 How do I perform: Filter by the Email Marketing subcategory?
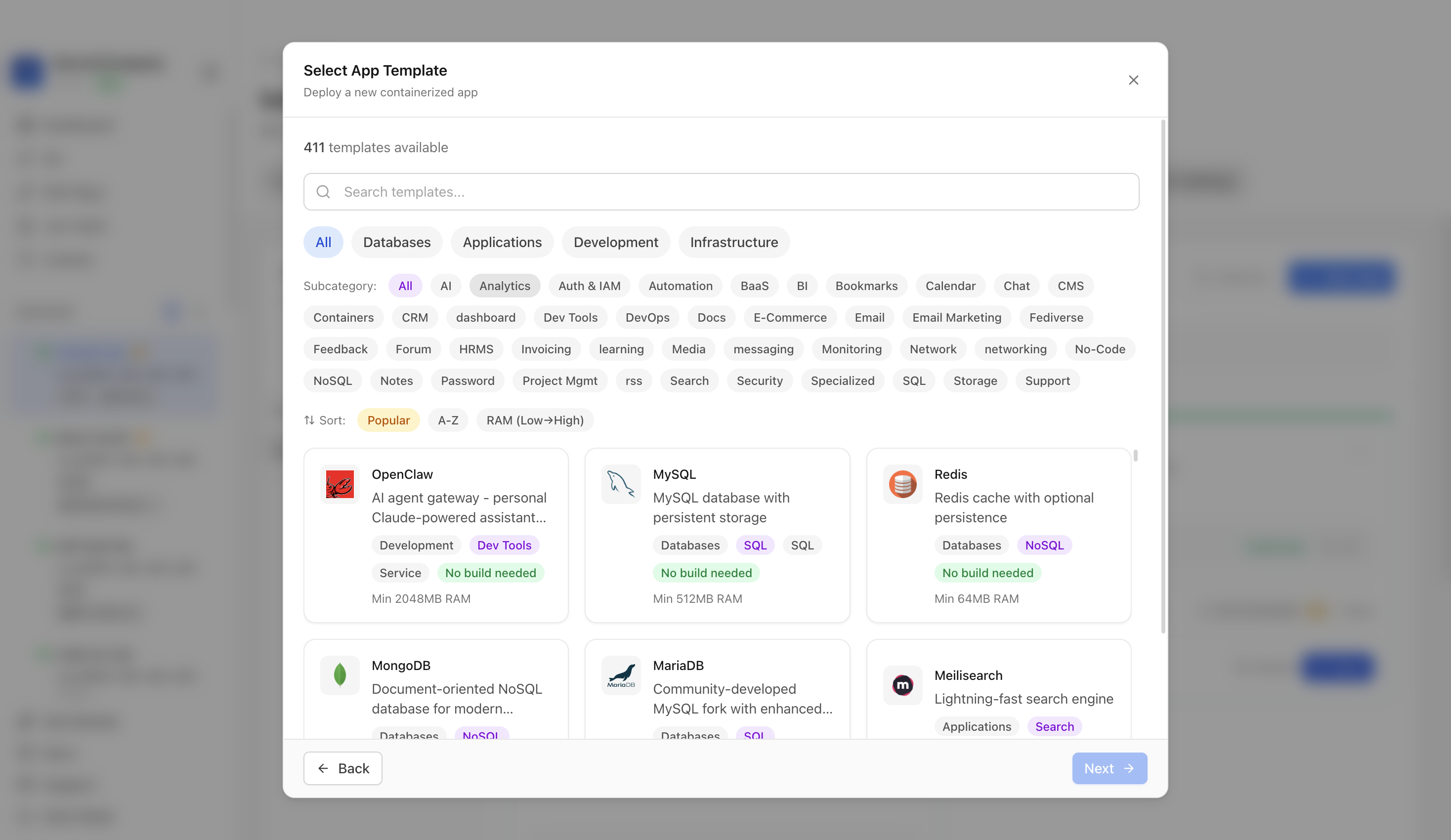point(956,317)
